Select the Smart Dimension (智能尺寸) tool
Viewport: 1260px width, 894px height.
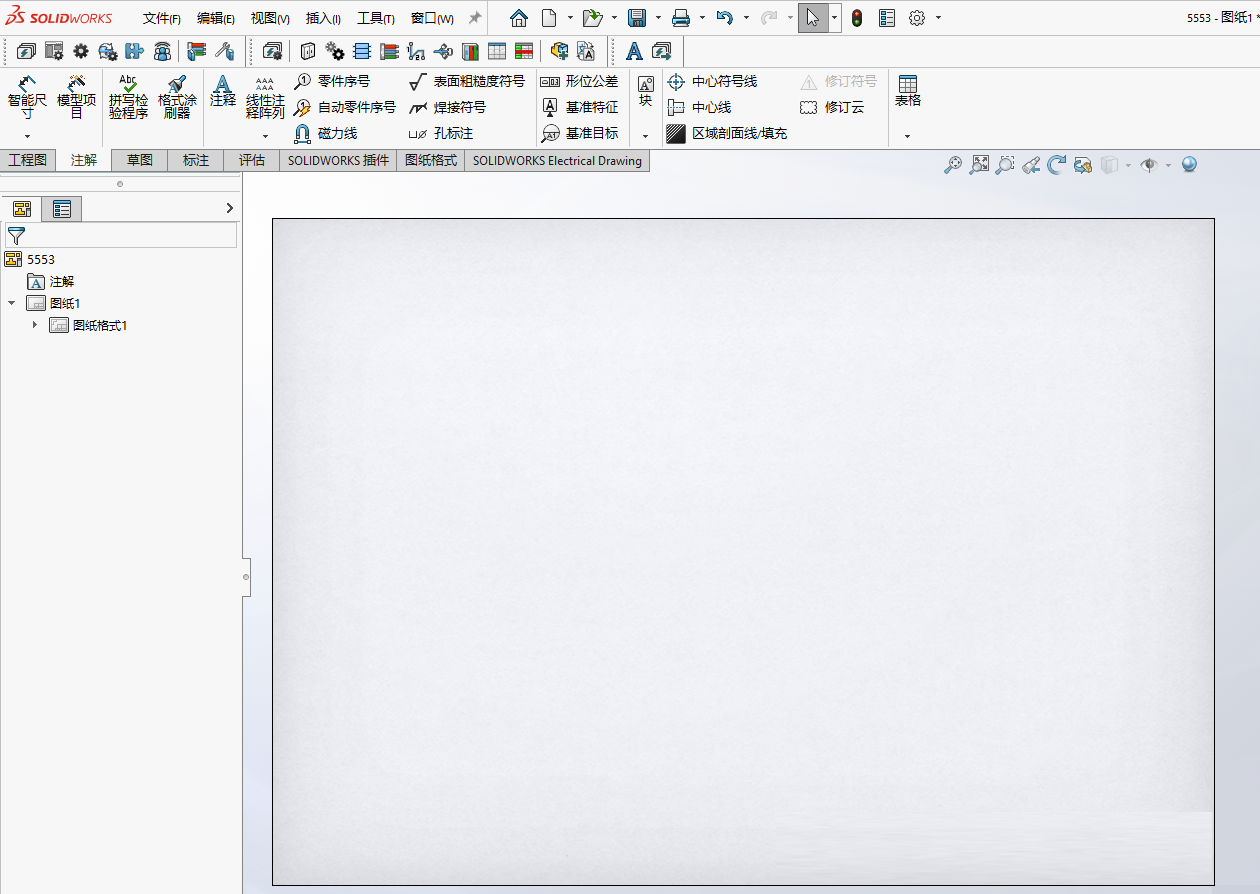tap(27, 97)
